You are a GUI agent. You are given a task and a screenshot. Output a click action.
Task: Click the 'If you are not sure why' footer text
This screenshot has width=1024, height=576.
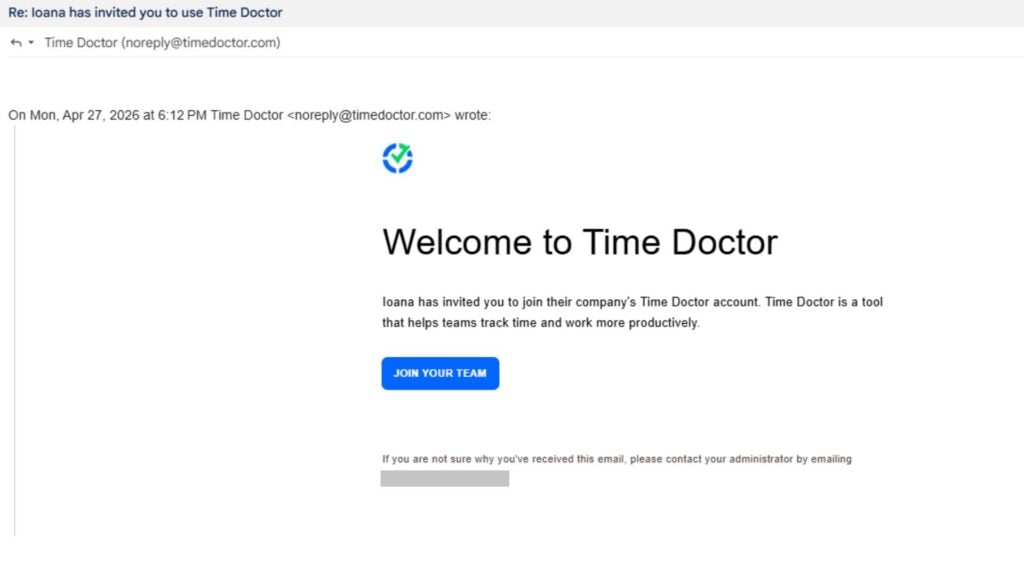tap(616, 459)
